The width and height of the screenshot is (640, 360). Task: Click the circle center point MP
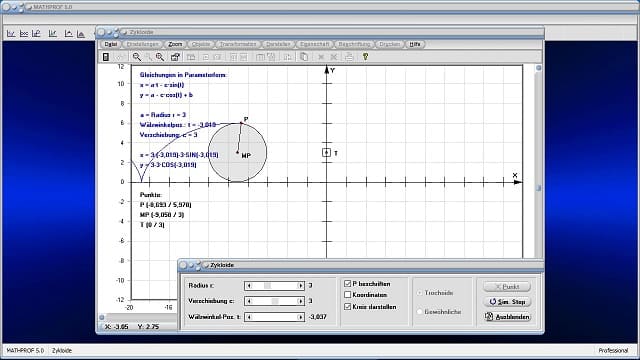(237, 152)
